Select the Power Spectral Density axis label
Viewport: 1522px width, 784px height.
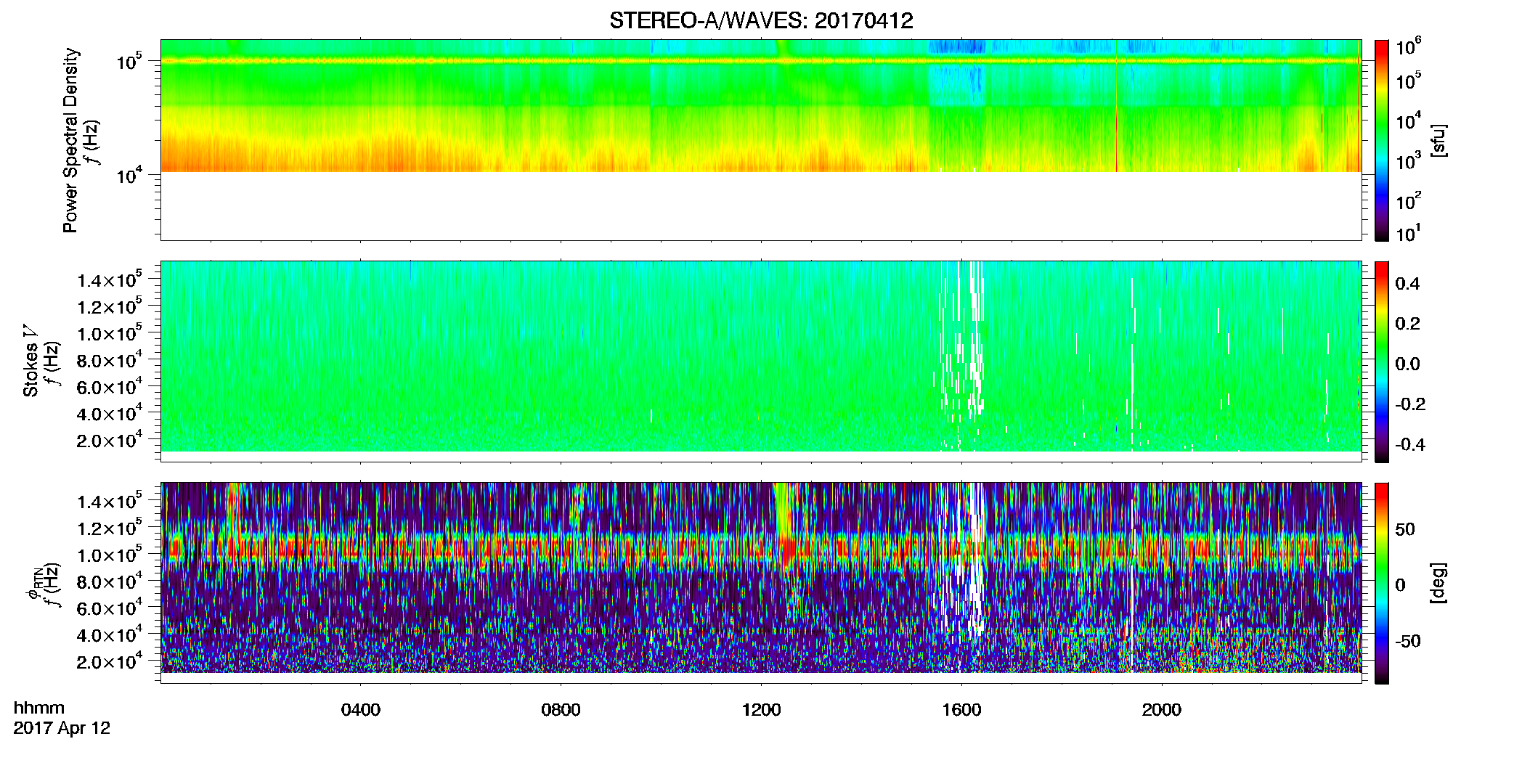click(x=70, y=140)
